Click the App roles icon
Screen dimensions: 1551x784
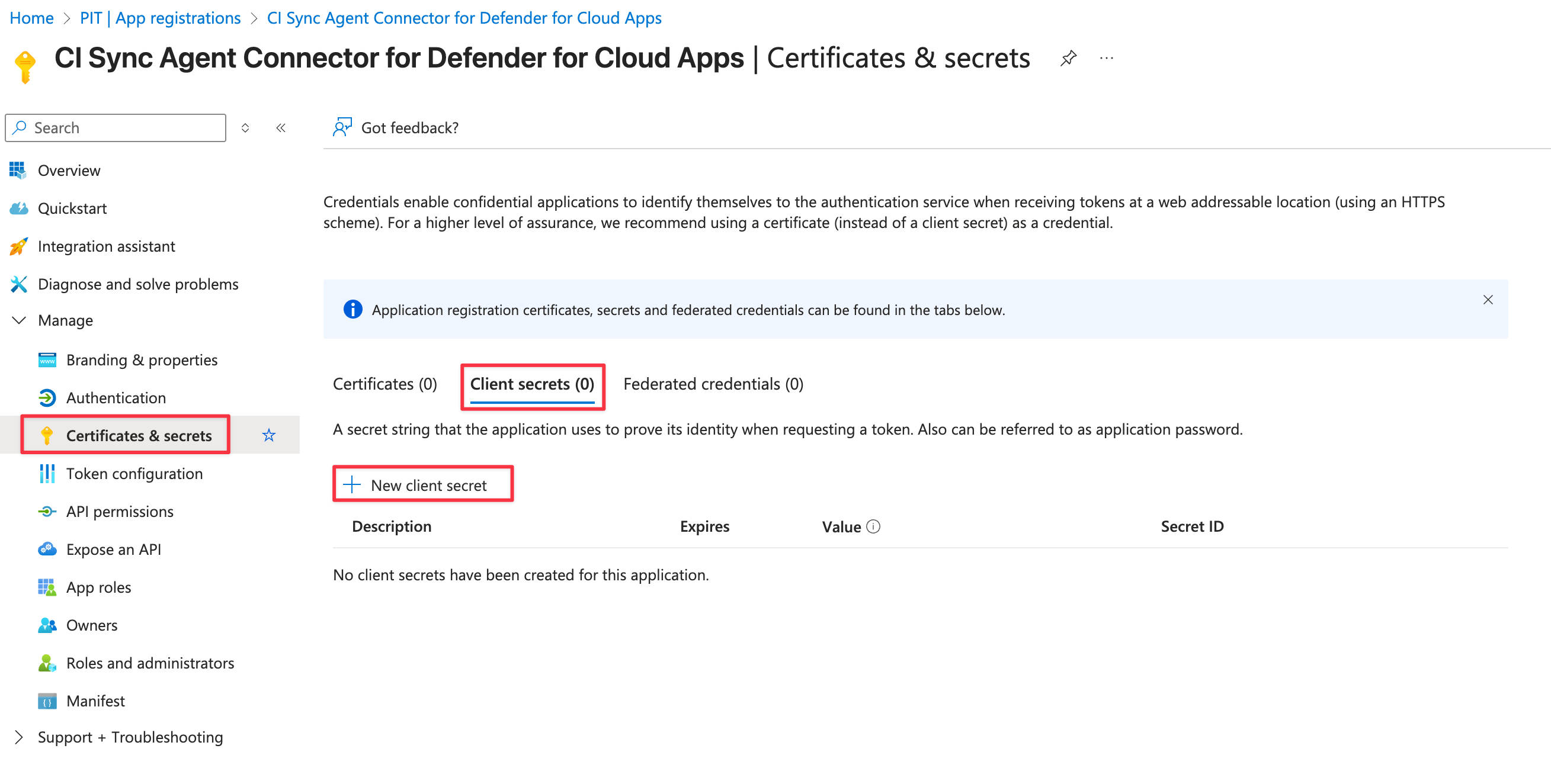47,587
